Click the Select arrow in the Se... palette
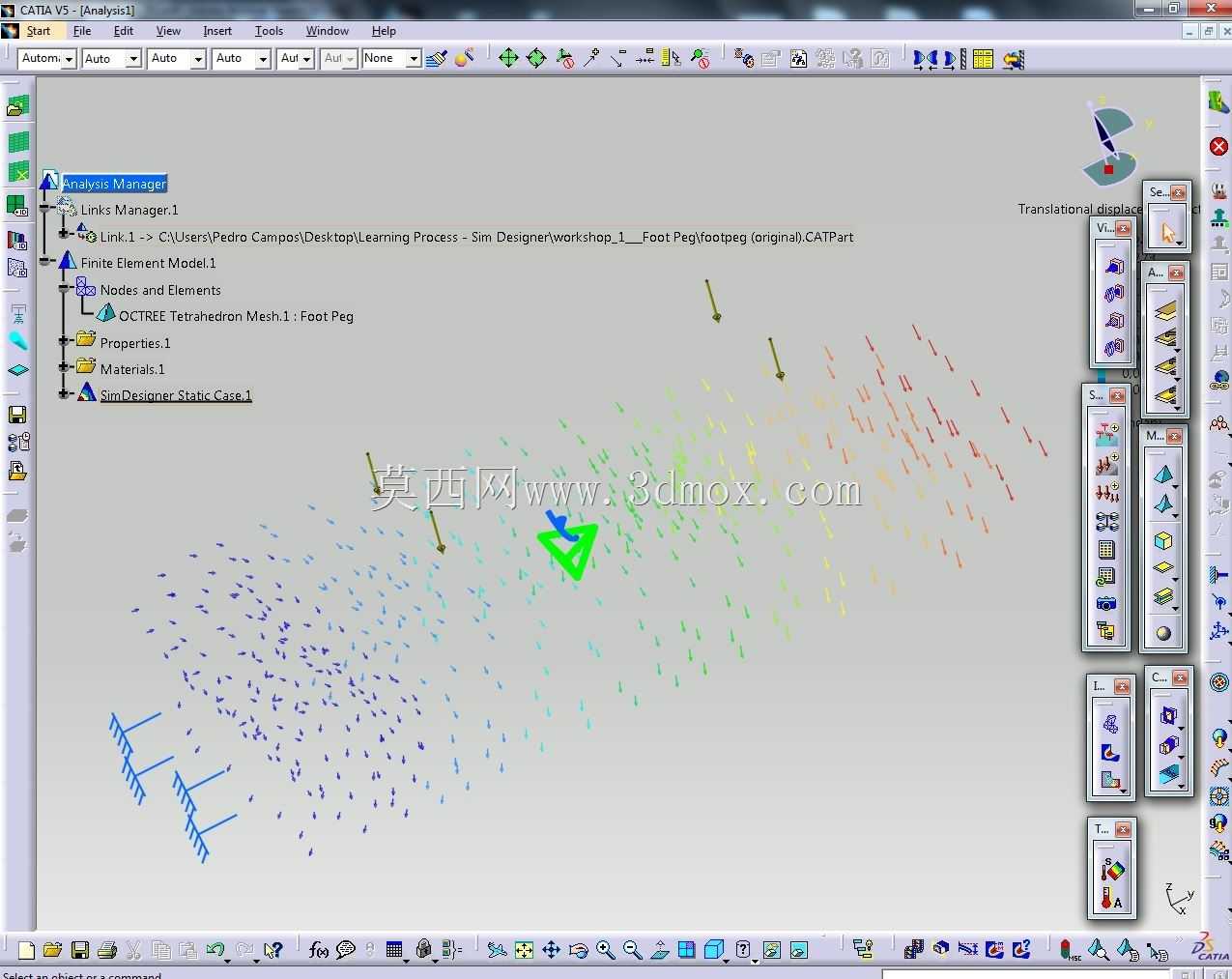 pyautogui.click(x=1167, y=232)
